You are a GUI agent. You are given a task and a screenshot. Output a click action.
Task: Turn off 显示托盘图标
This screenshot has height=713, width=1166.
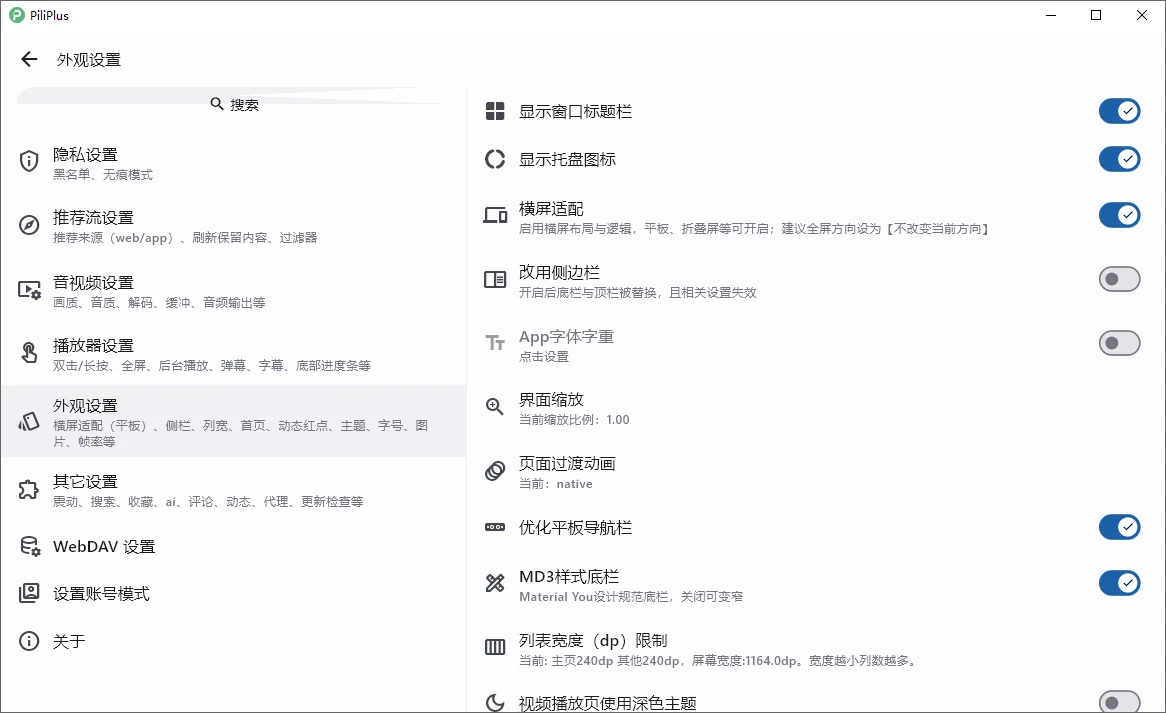[x=1119, y=159]
